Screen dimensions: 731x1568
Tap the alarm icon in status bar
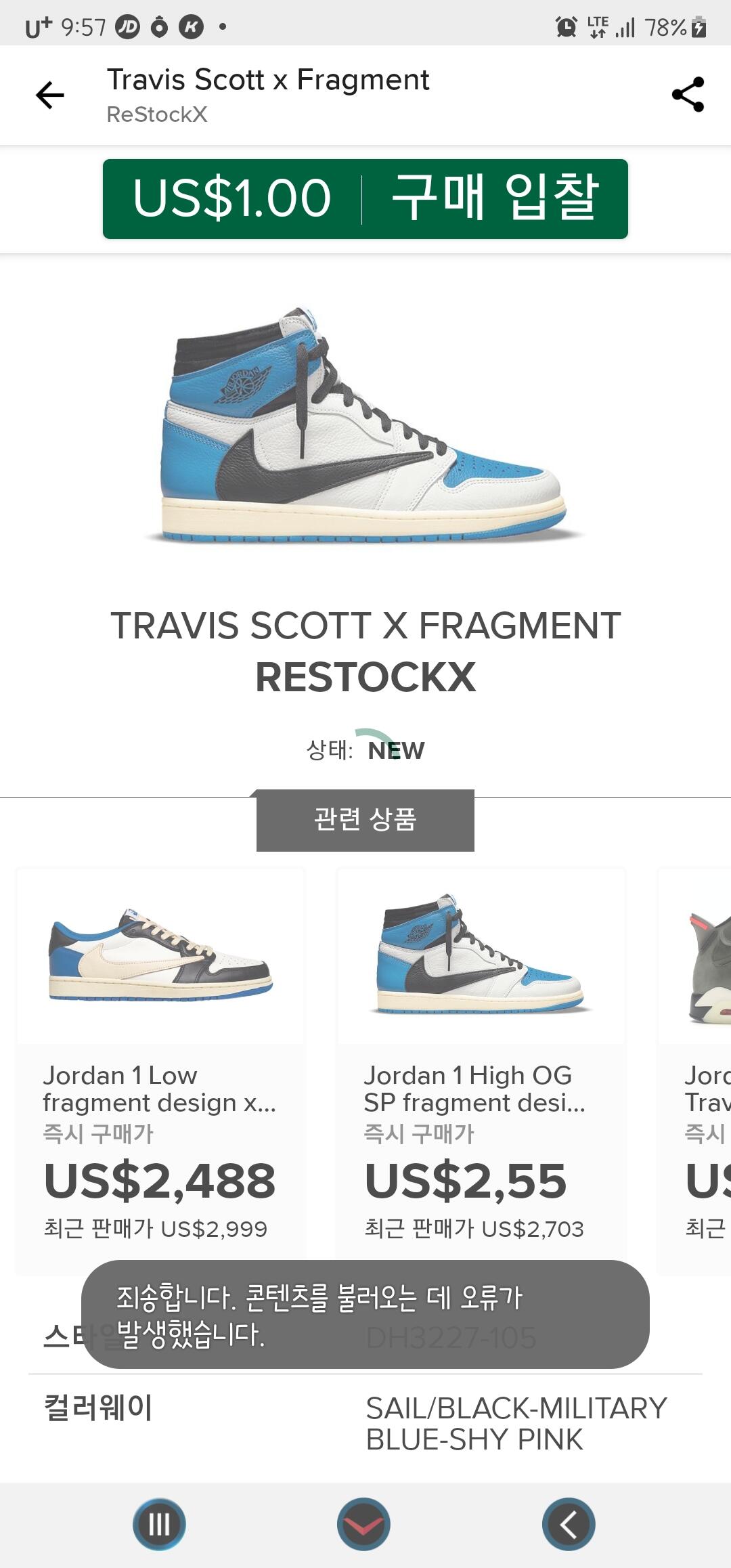pyautogui.click(x=566, y=27)
